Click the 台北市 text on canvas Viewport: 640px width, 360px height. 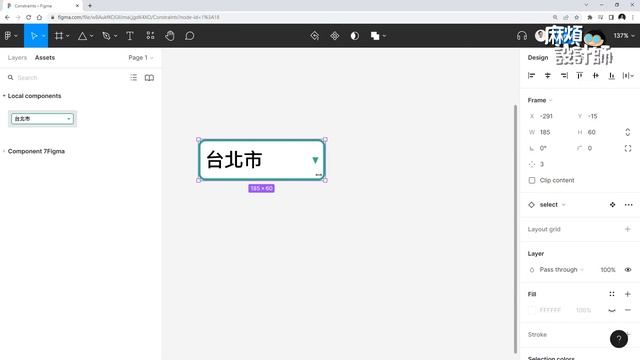click(x=234, y=160)
